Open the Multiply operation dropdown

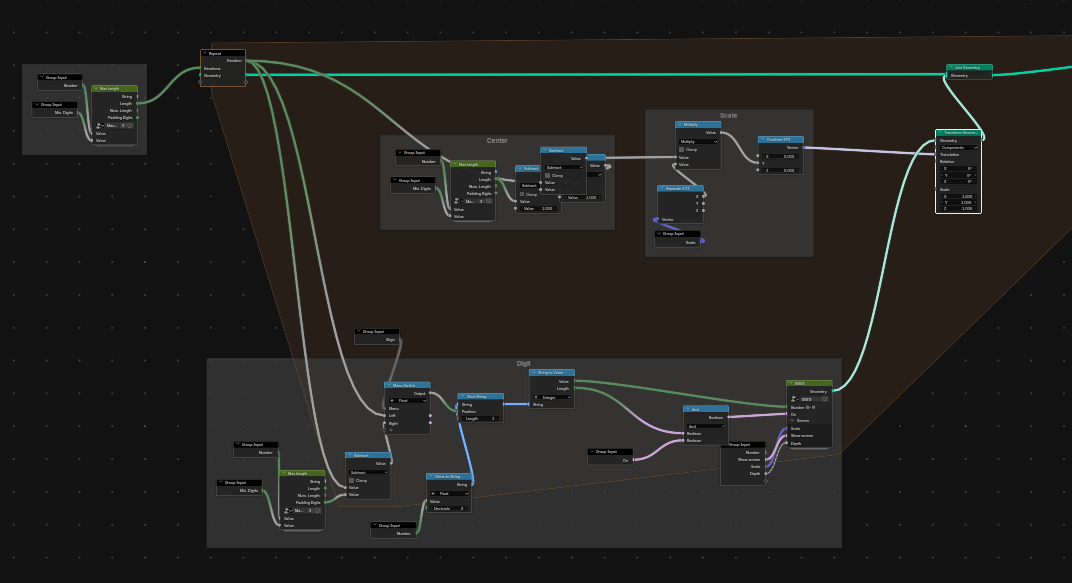point(698,141)
